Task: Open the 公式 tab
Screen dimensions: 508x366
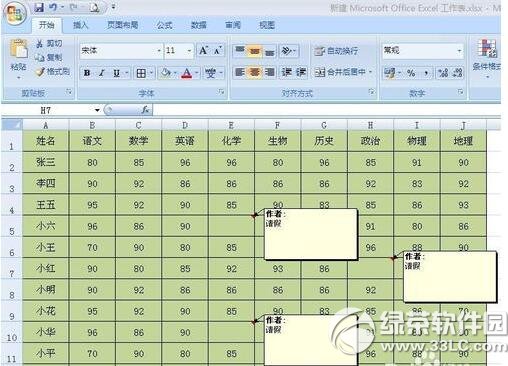Action: pos(164,25)
